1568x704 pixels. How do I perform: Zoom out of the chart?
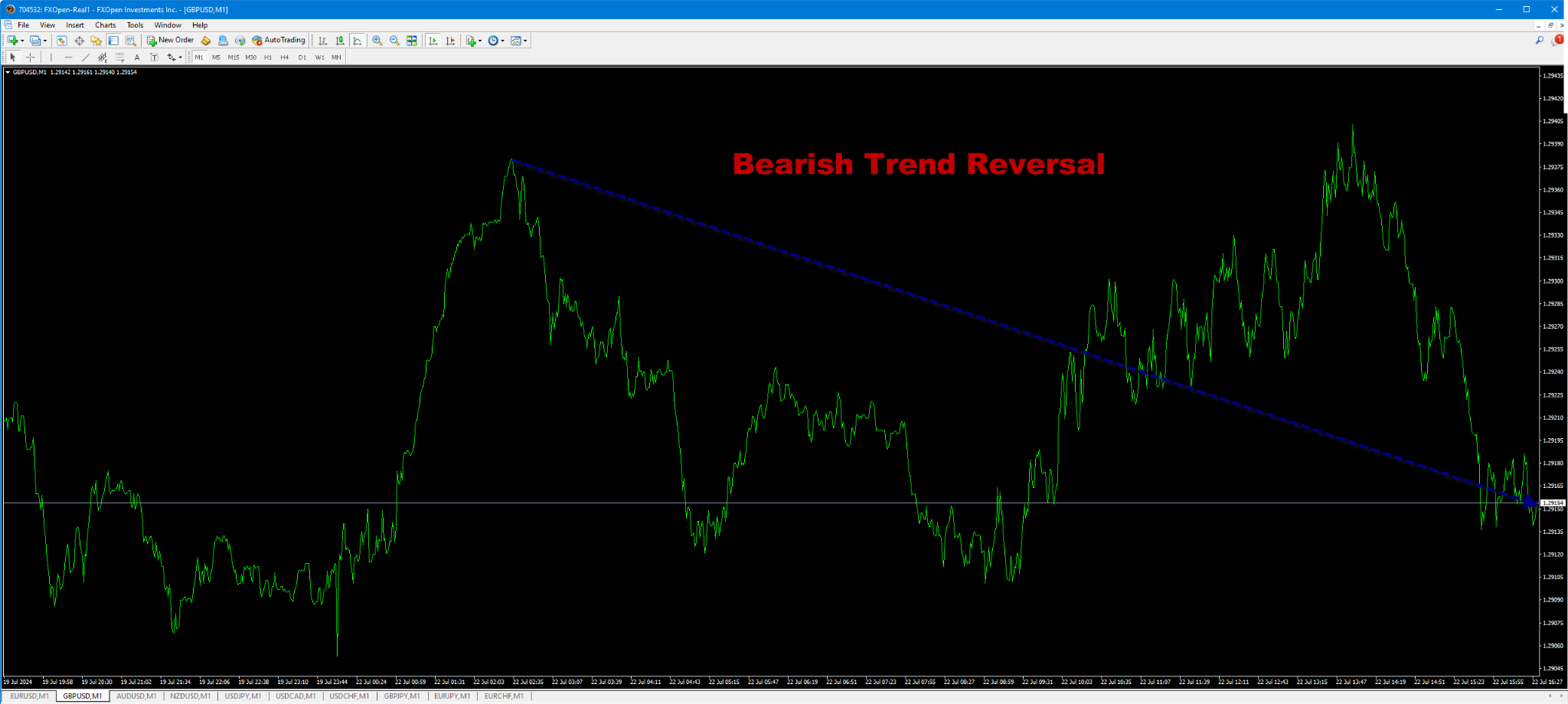pyautogui.click(x=394, y=41)
